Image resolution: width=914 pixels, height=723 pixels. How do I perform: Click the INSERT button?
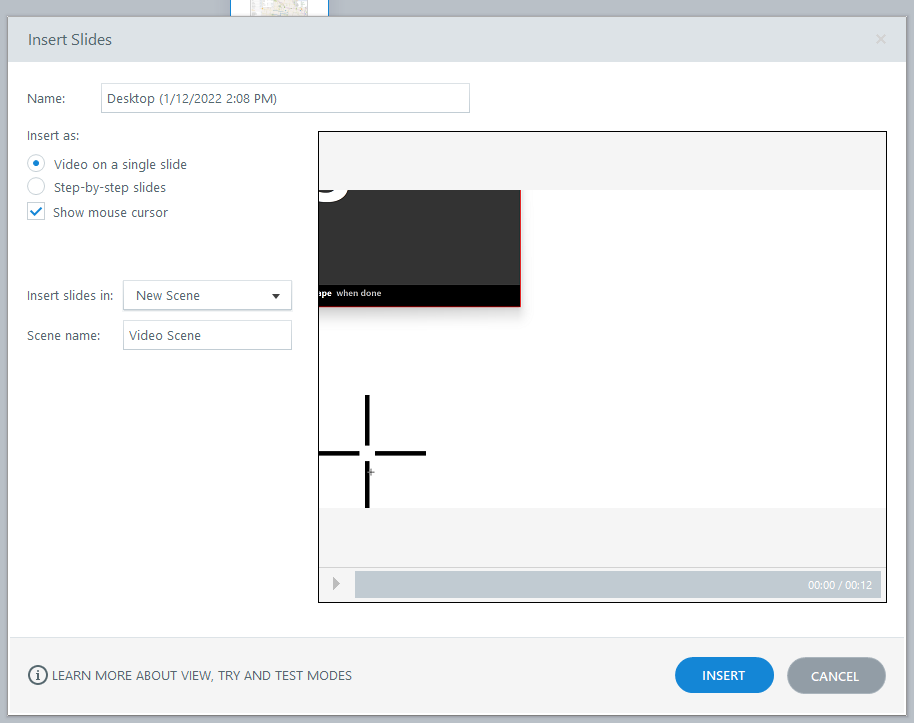pos(724,675)
